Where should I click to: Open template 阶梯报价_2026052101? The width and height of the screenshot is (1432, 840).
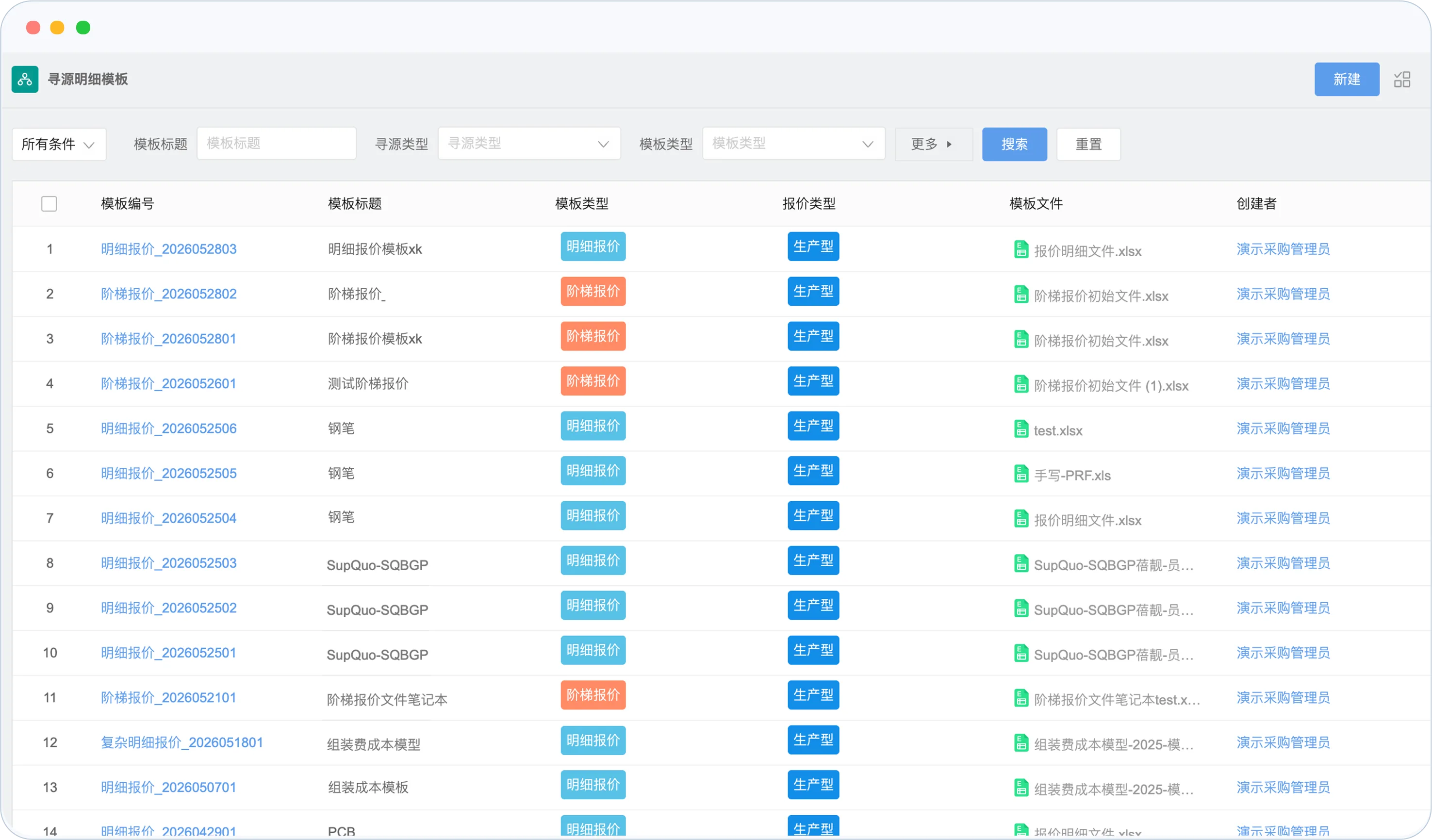pos(169,698)
